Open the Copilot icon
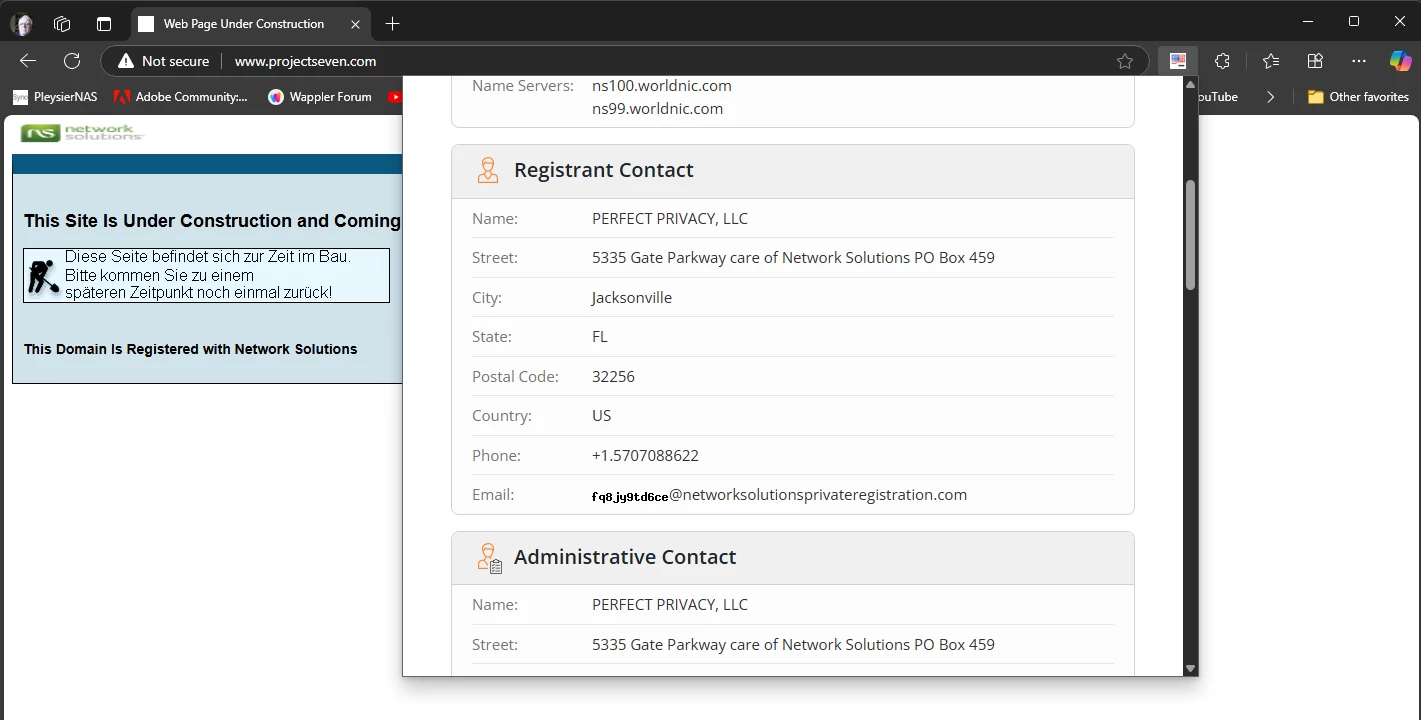Image resolution: width=1421 pixels, height=720 pixels. (x=1401, y=61)
